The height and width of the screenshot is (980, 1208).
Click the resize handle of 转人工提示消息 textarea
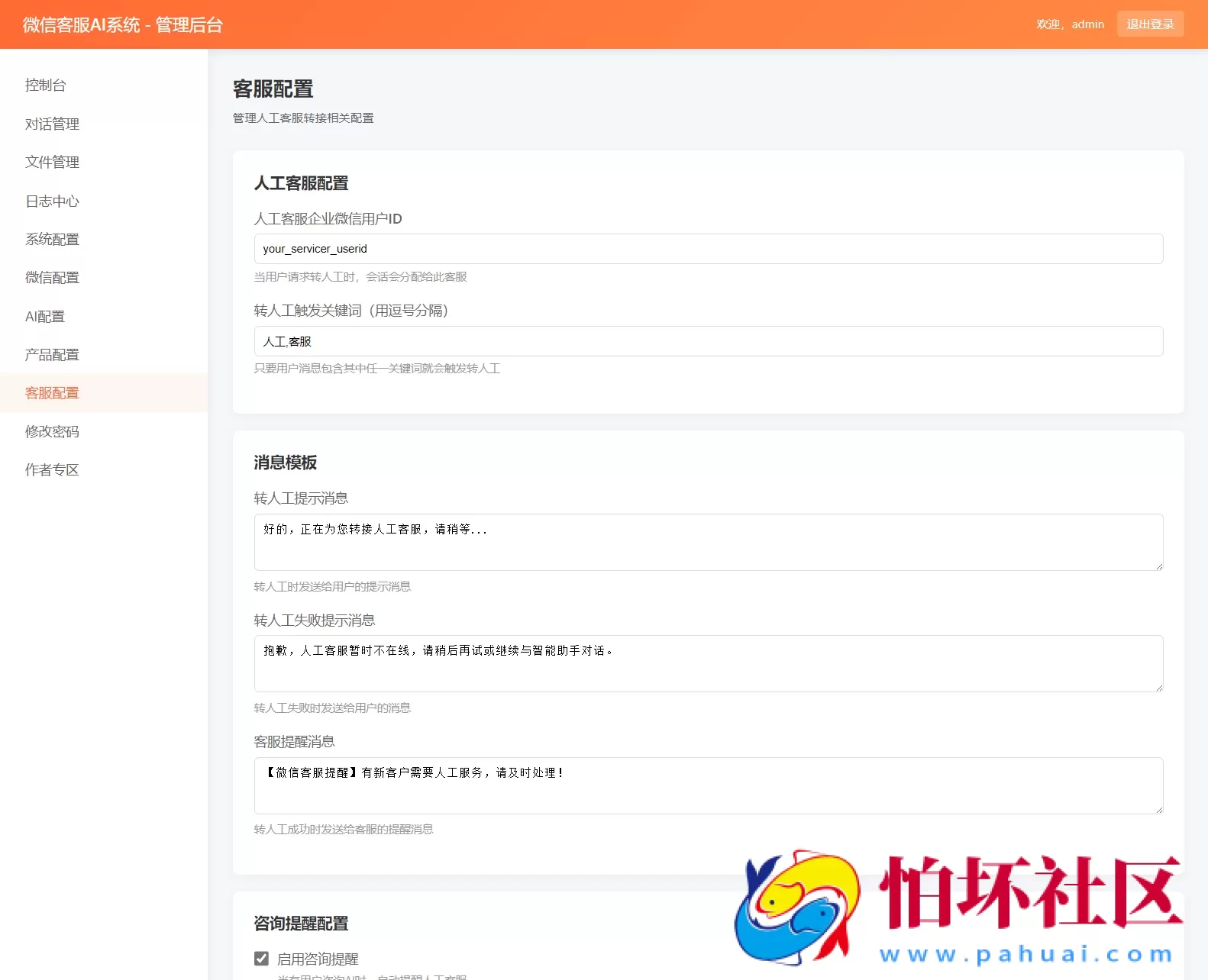click(x=1158, y=566)
